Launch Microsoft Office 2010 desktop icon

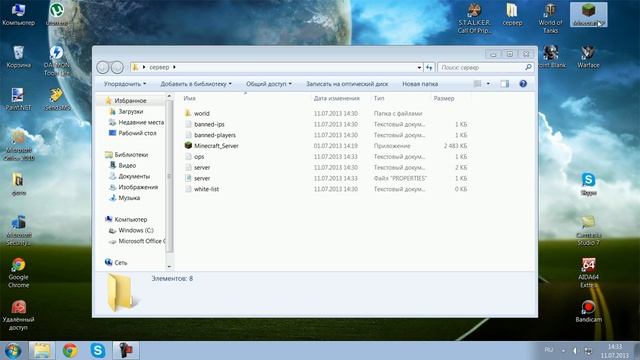tap(18, 145)
